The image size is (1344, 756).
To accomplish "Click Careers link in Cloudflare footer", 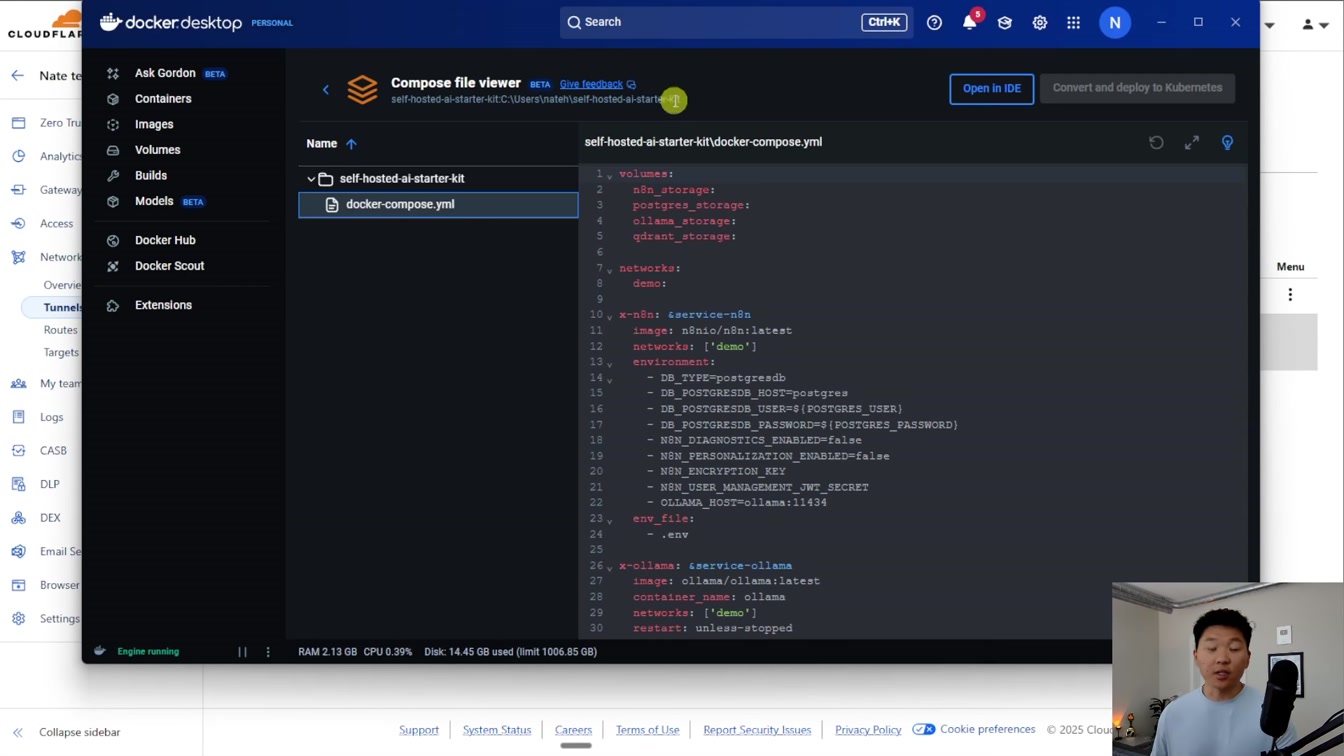I will pyautogui.click(x=573, y=730).
